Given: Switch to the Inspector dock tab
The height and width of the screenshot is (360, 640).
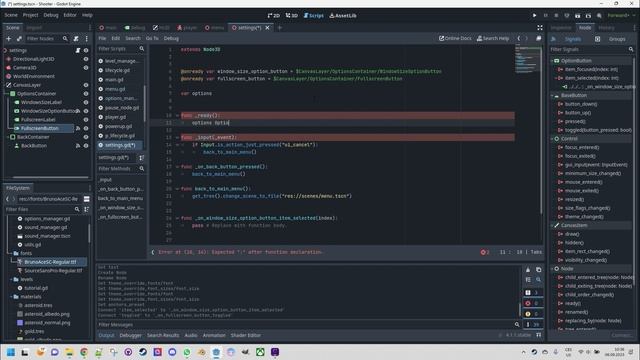Looking at the screenshot, I should (x=561, y=28).
